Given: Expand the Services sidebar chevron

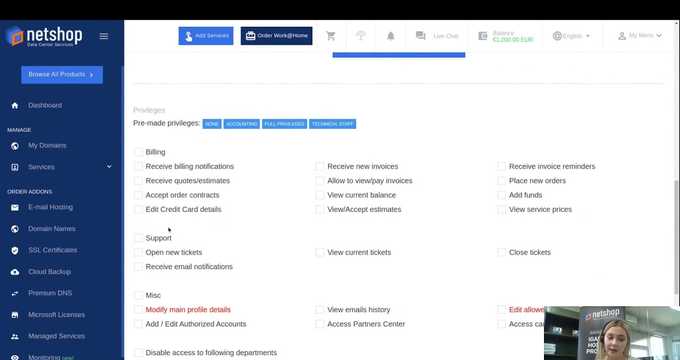Looking at the screenshot, I should [x=109, y=167].
